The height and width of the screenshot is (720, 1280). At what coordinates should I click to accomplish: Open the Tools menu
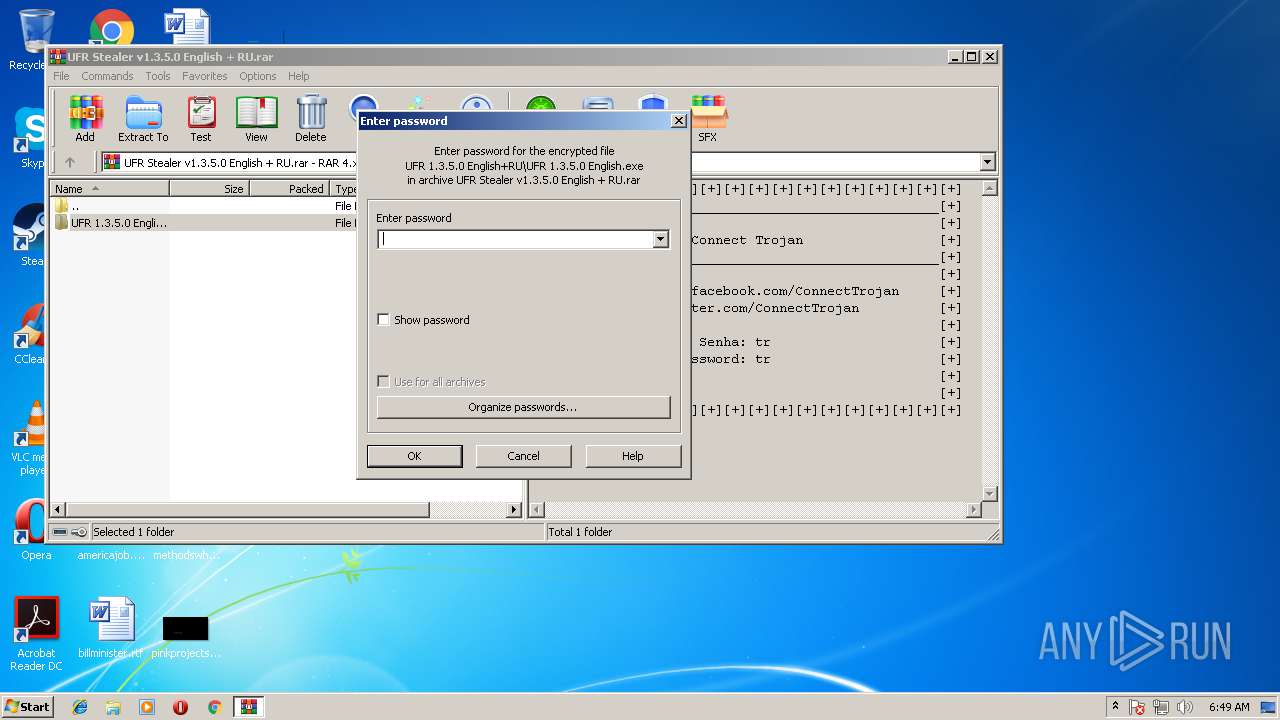click(x=158, y=76)
